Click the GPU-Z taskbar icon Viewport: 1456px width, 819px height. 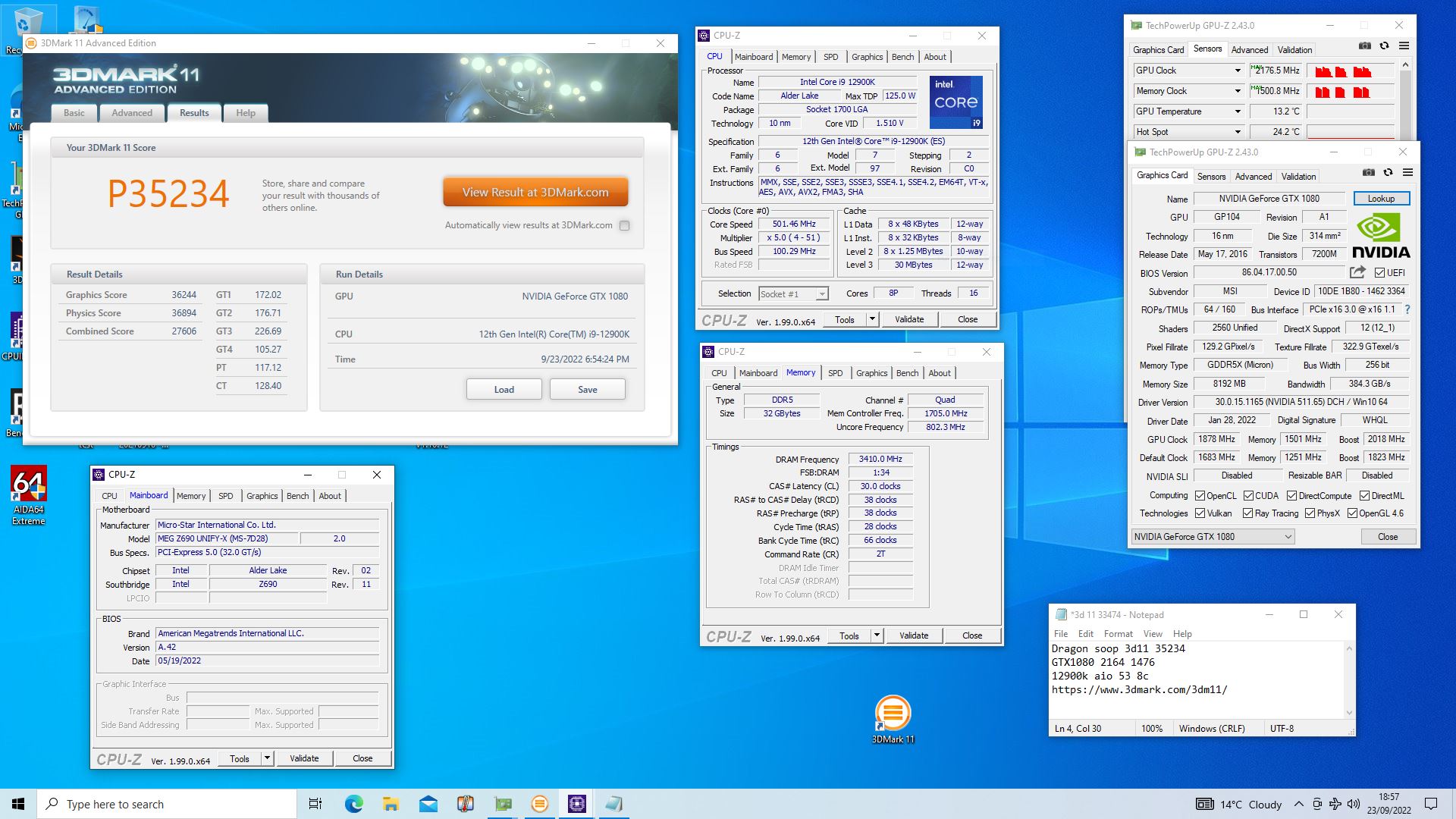[503, 804]
